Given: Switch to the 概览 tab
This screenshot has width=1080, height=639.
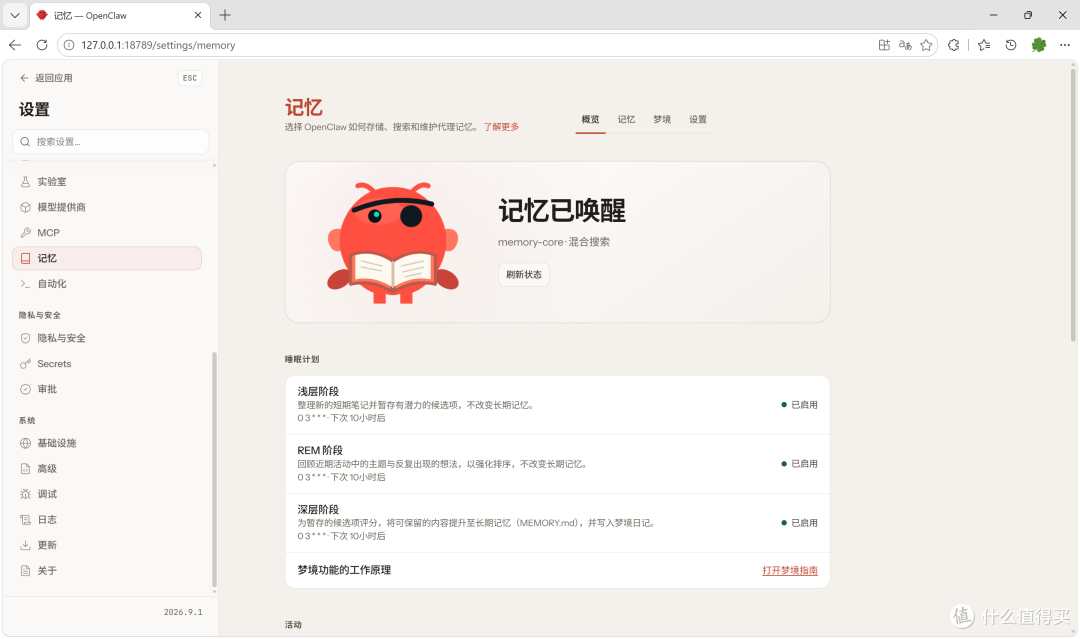Looking at the screenshot, I should pyautogui.click(x=590, y=119).
